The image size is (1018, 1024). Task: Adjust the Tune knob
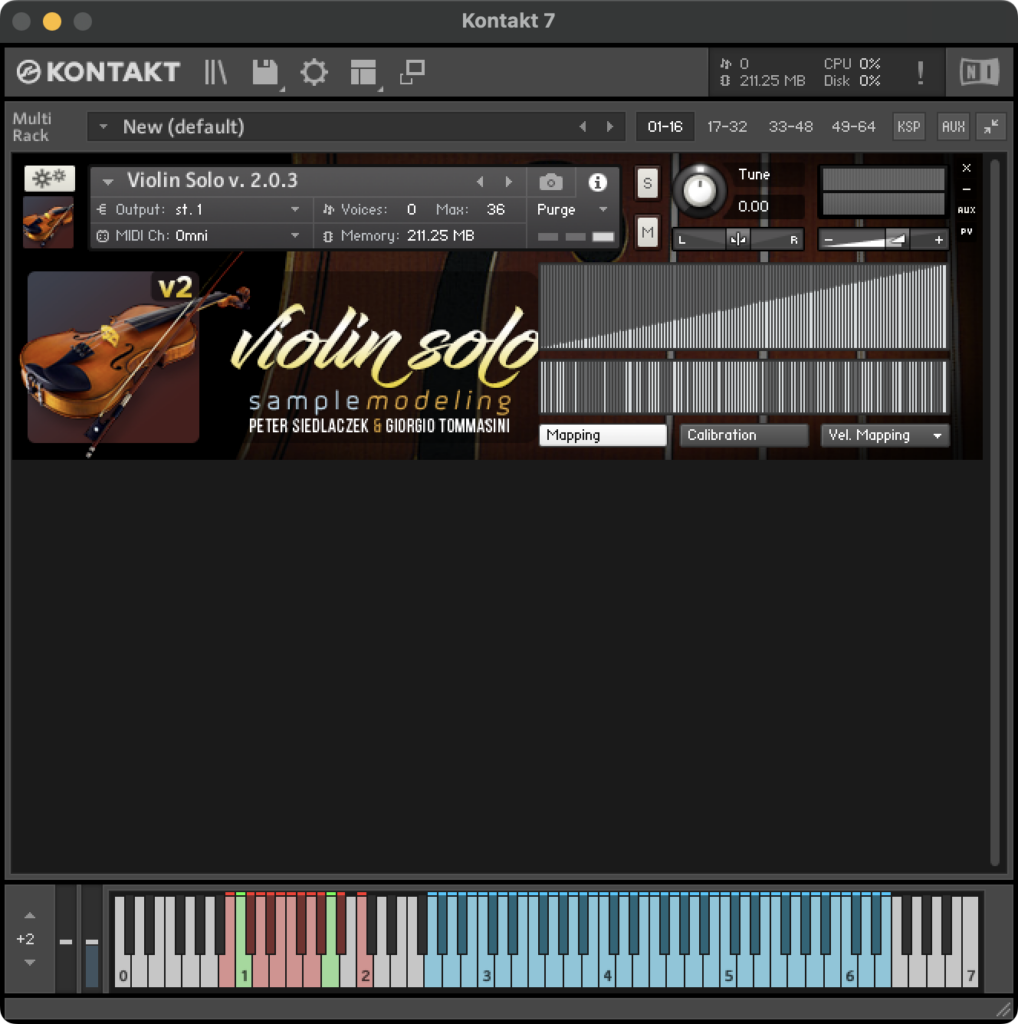[699, 191]
